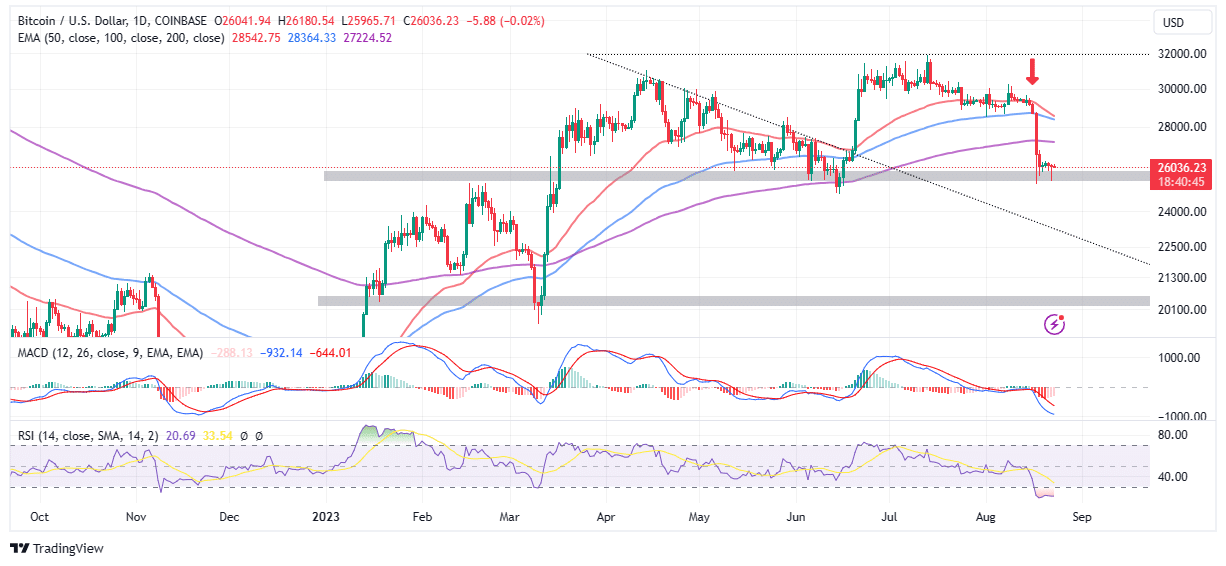Click the MACD histogram value -288.13
The height and width of the screenshot is (566, 1226).
tap(232, 353)
